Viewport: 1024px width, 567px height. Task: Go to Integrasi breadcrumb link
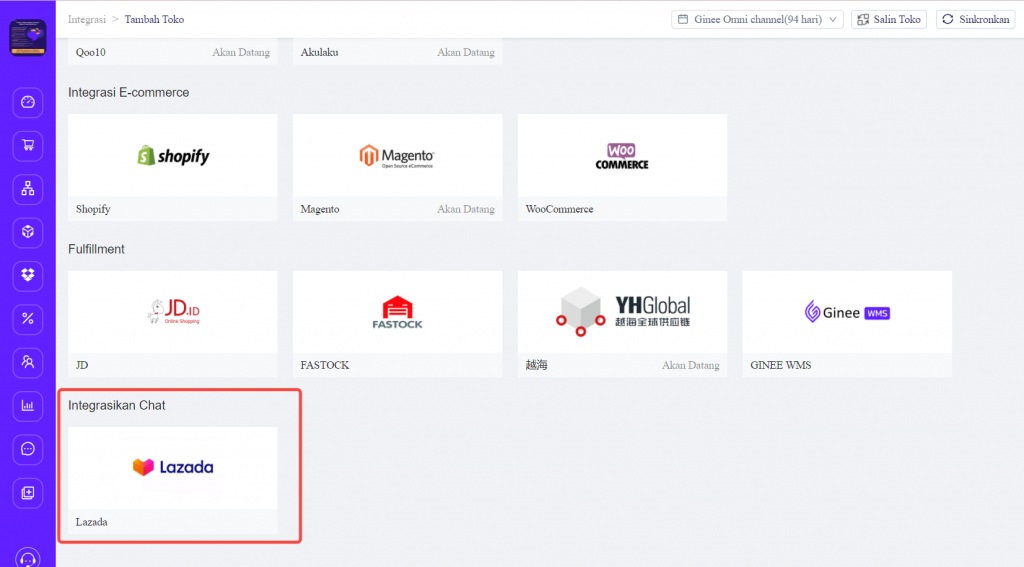[x=87, y=20]
